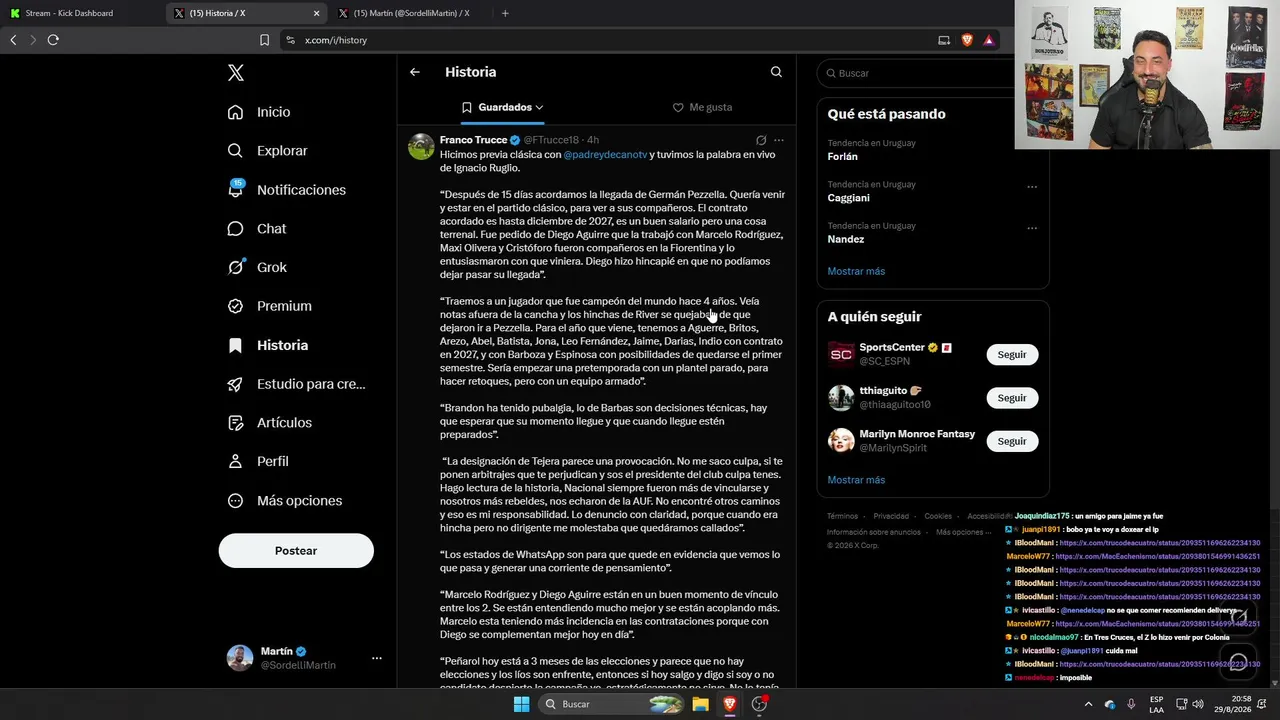The height and width of the screenshot is (720, 1280).
Task: Open the OBS Studio taskbar icon
Action: pos(760,704)
